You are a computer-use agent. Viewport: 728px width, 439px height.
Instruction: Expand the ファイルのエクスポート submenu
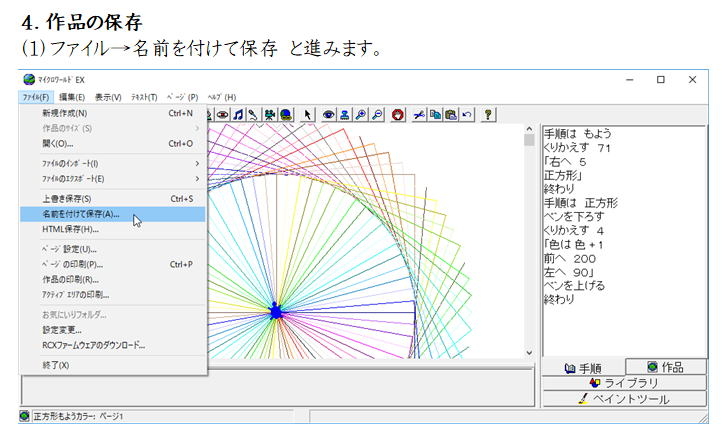click(113, 179)
